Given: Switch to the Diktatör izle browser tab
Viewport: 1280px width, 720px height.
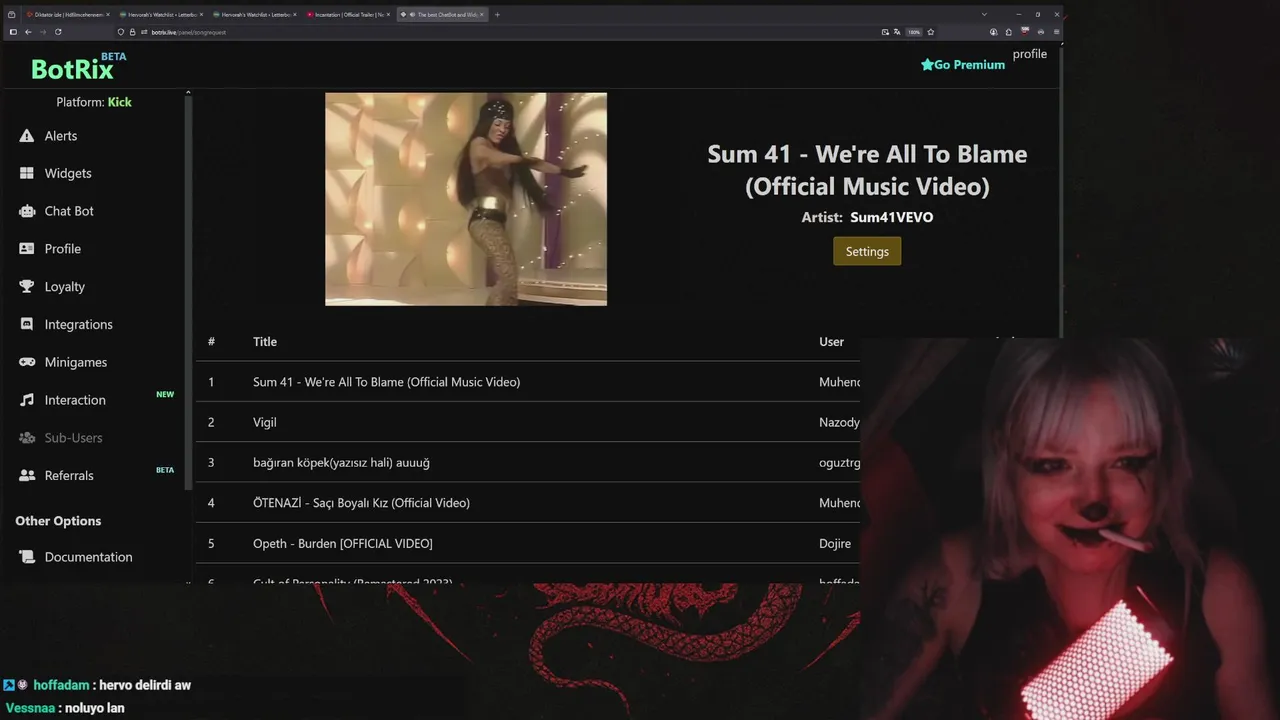Looking at the screenshot, I should point(68,15).
